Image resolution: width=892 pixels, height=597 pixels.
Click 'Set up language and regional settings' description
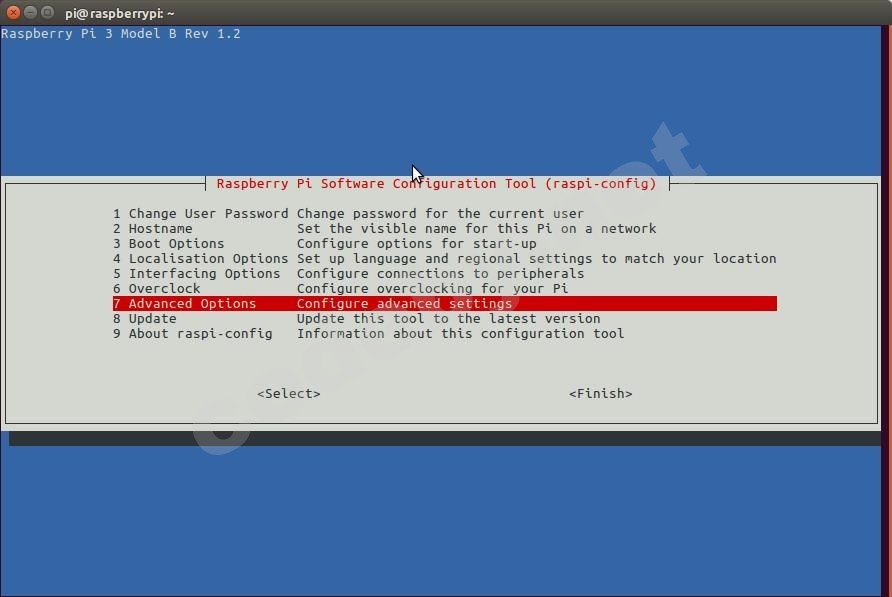(x=536, y=258)
